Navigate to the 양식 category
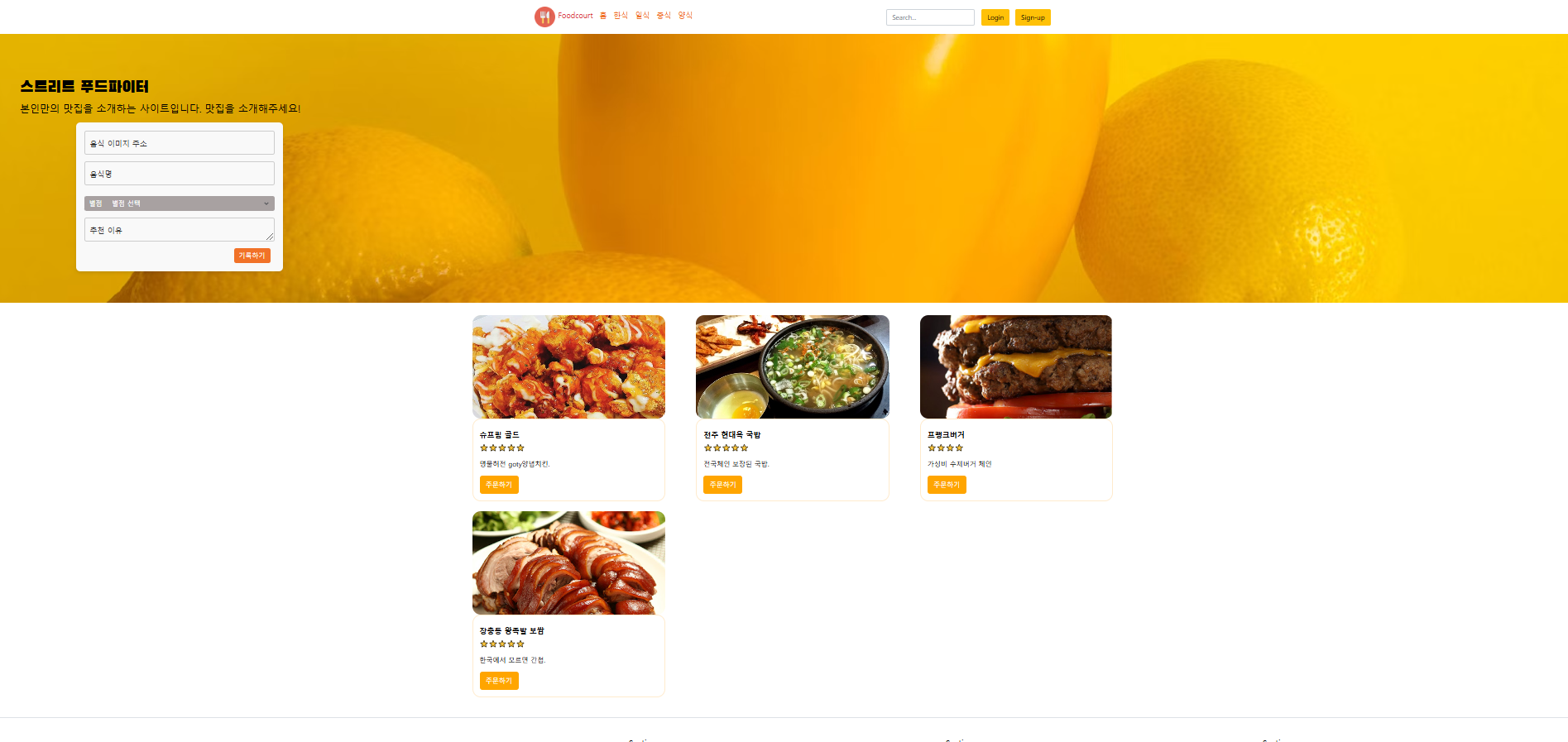 [x=685, y=16]
